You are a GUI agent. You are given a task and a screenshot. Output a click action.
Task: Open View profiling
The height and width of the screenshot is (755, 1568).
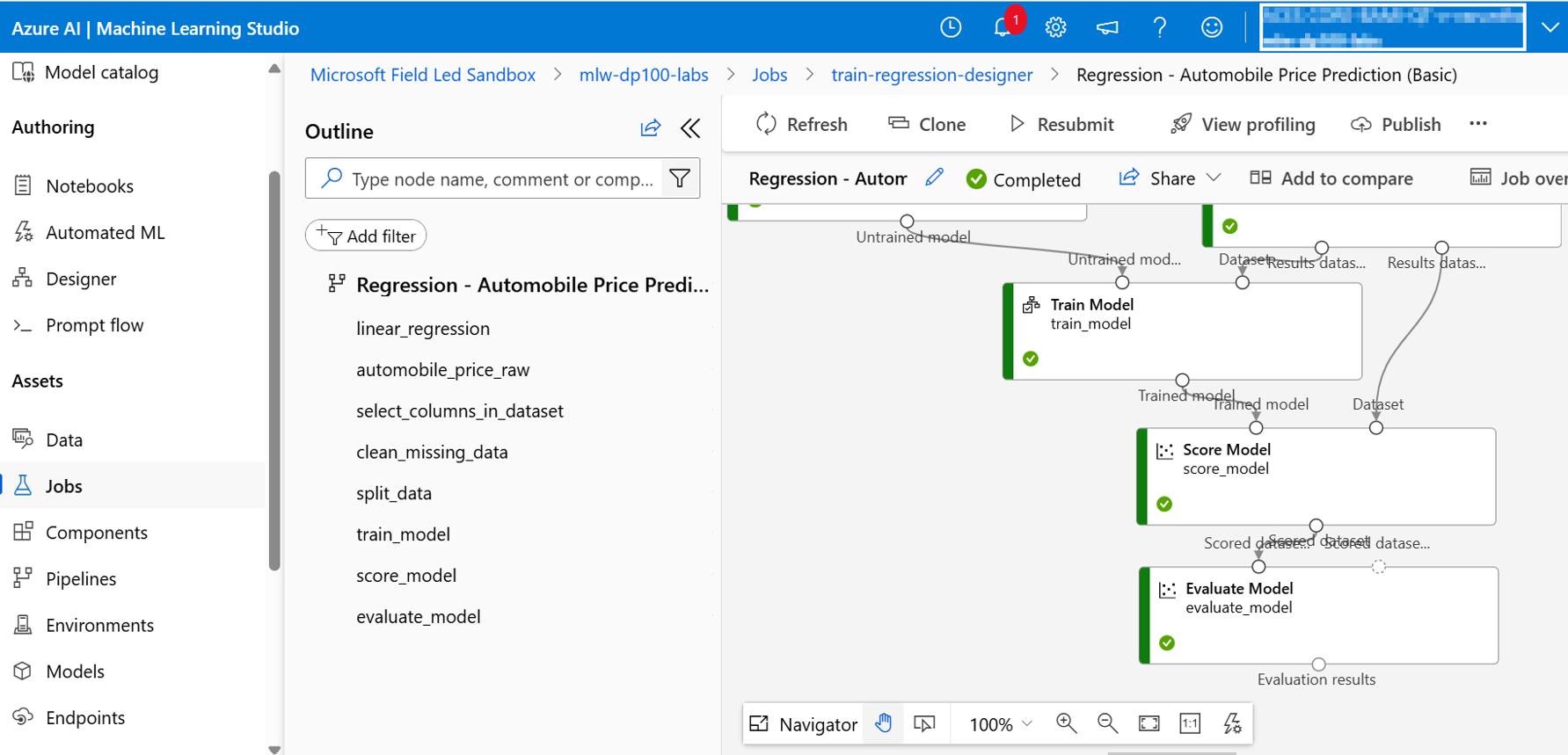click(1243, 124)
